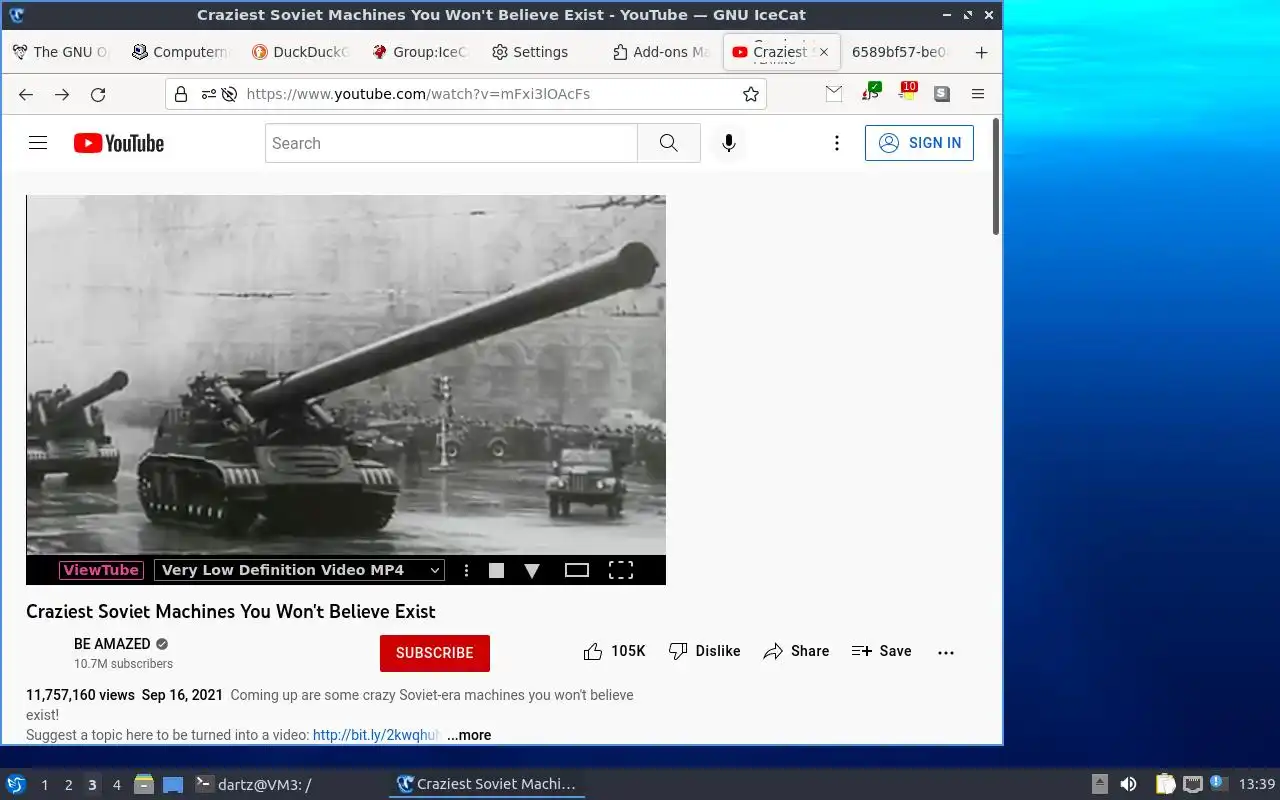
Task: Expand the ViewTube video format dropdown
Action: pyautogui.click(x=299, y=570)
